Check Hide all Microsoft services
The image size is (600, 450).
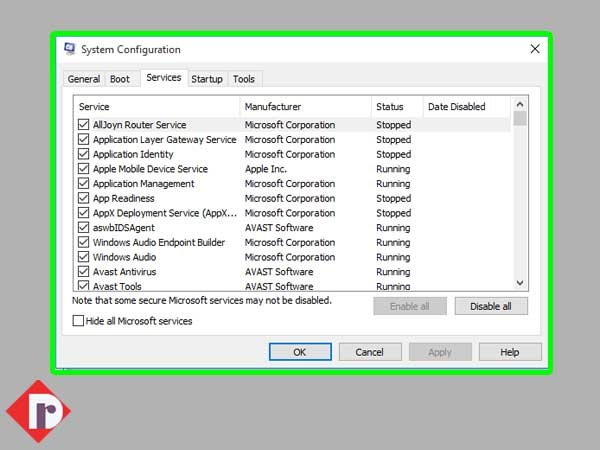tap(78, 321)
